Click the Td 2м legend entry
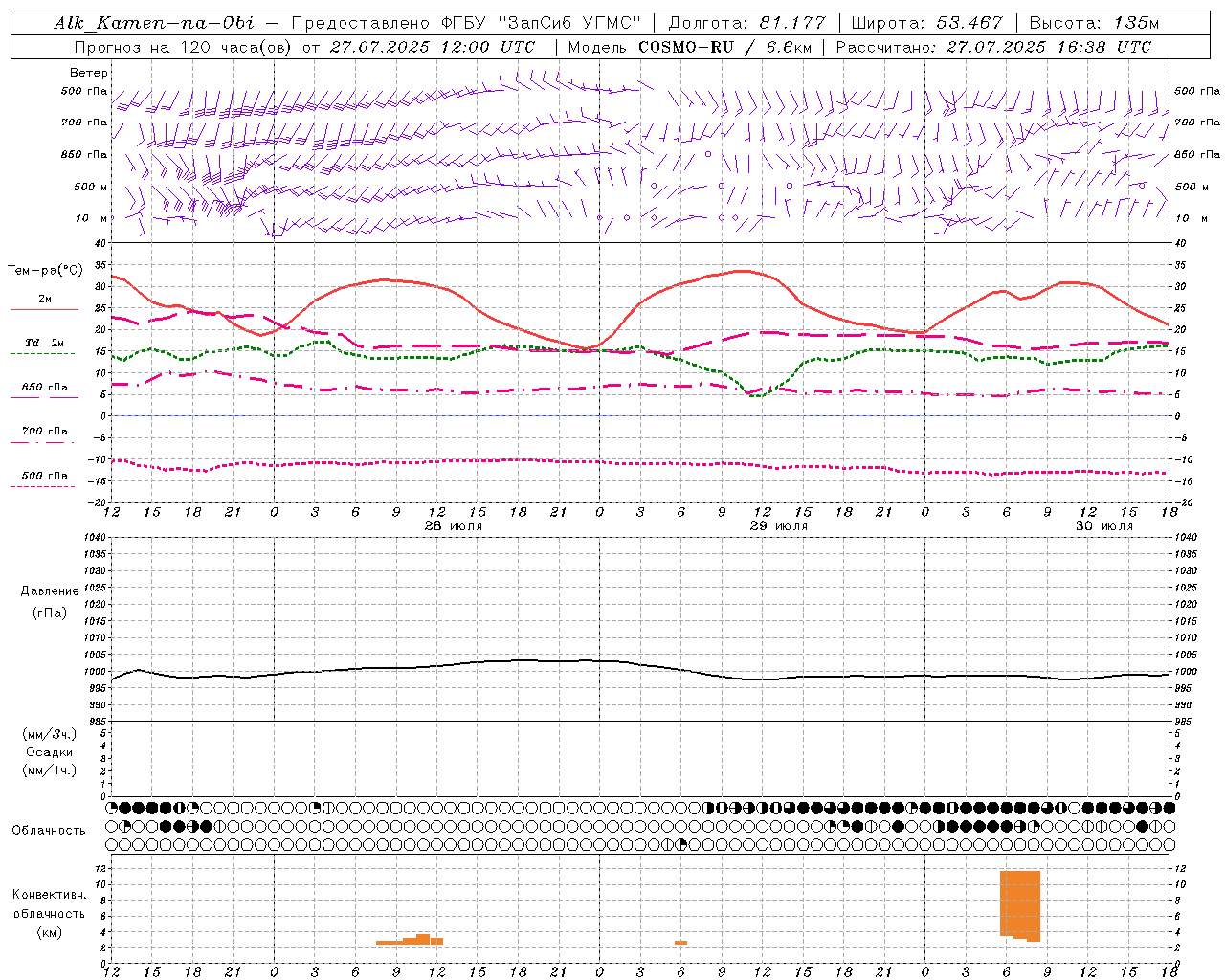Viewport: 1225px width, 980px height. tap(44, 343)
